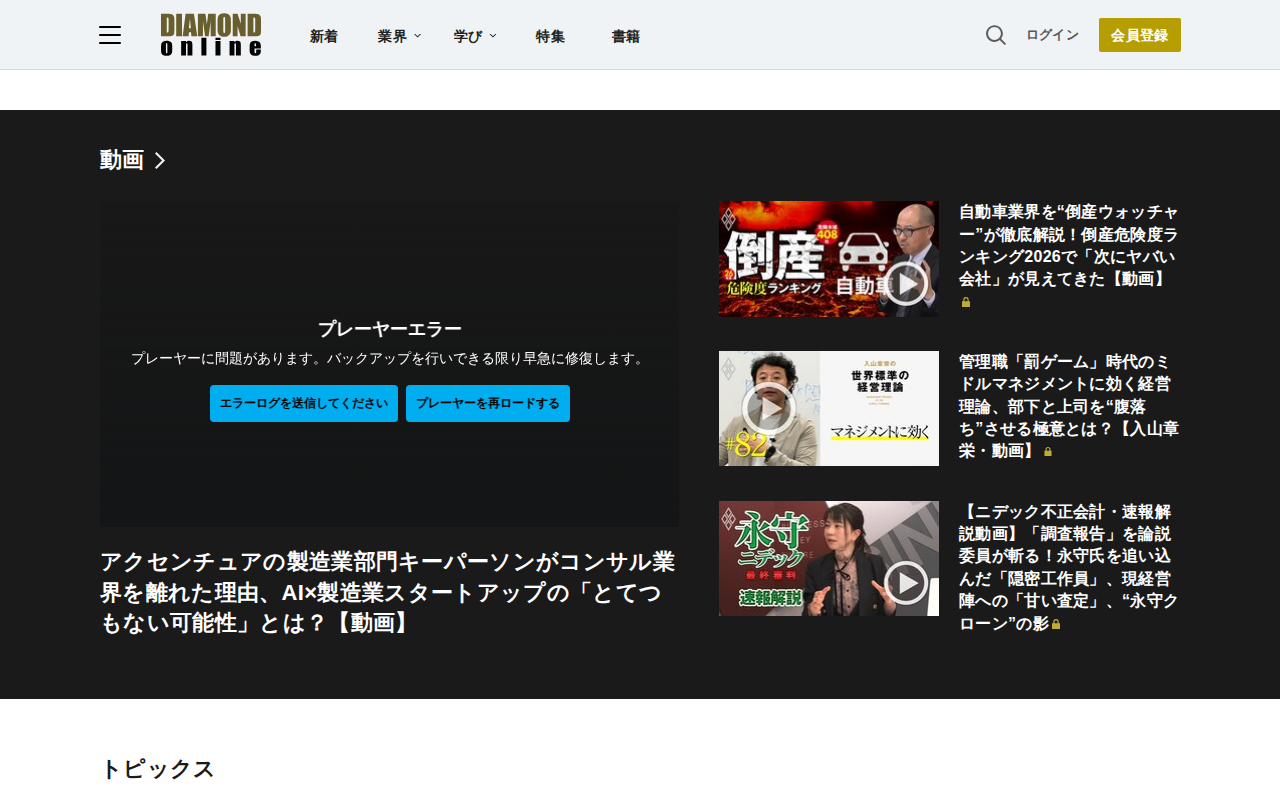This screenshot has width=1280, height=800.
Task: Click the ログイン link
Action: 1052,35
